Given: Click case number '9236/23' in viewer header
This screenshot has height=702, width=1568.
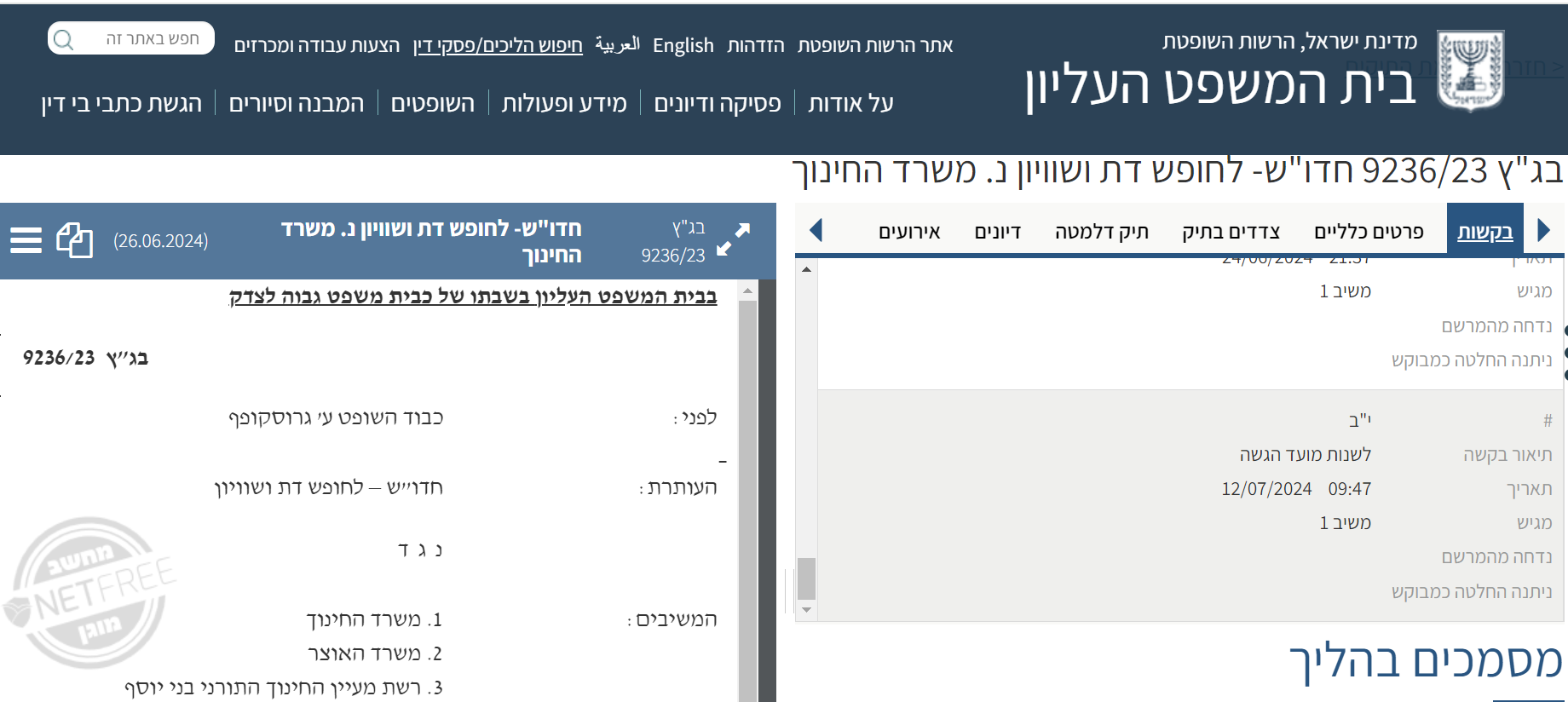Looking at the screenshot, I should 673,256.
